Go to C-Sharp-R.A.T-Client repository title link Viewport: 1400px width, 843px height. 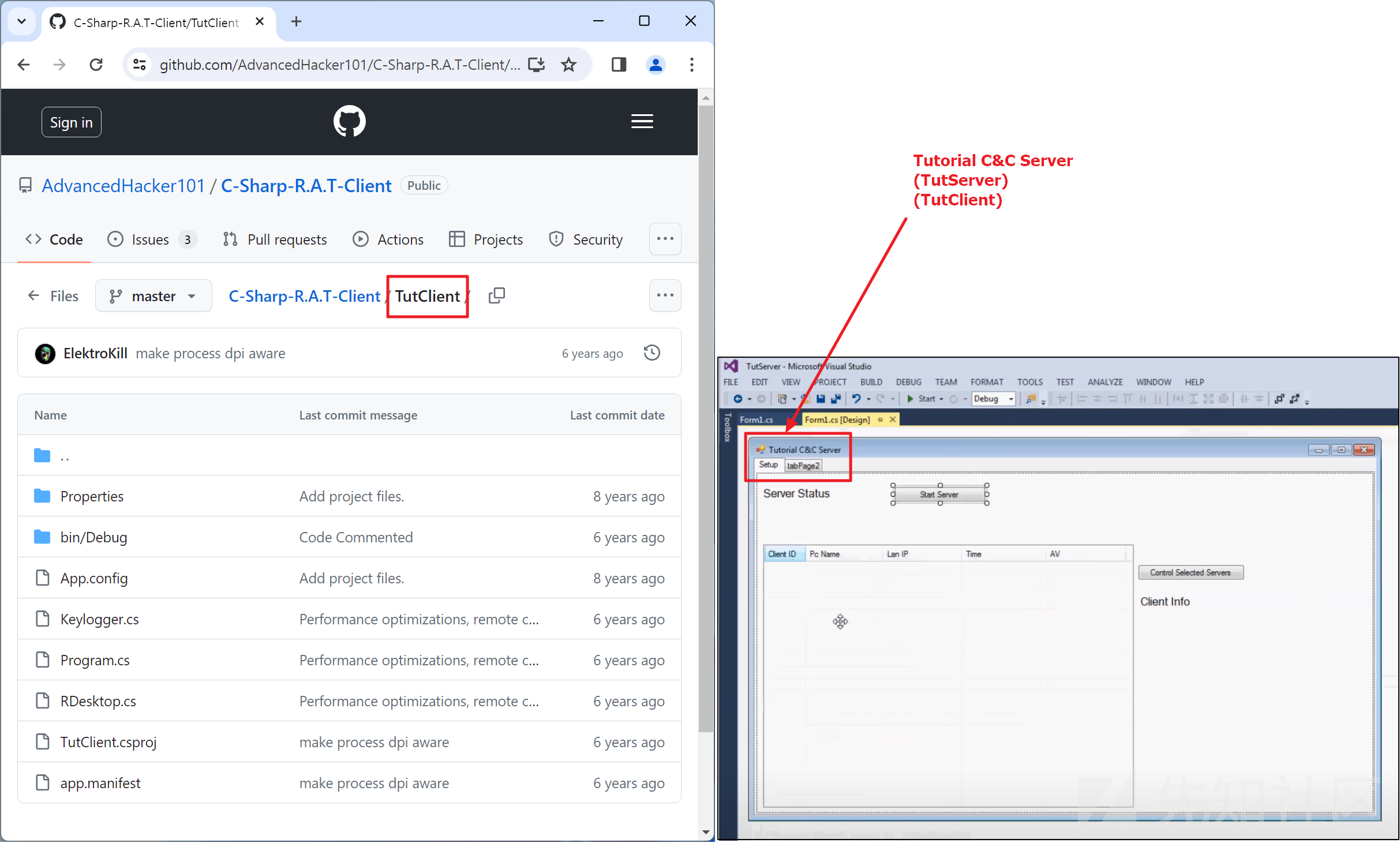click(x=306, y=186)
